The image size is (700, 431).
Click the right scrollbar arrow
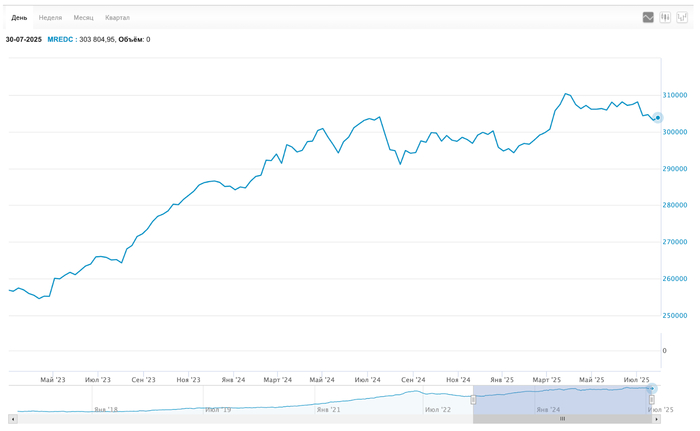pos(656,419)
